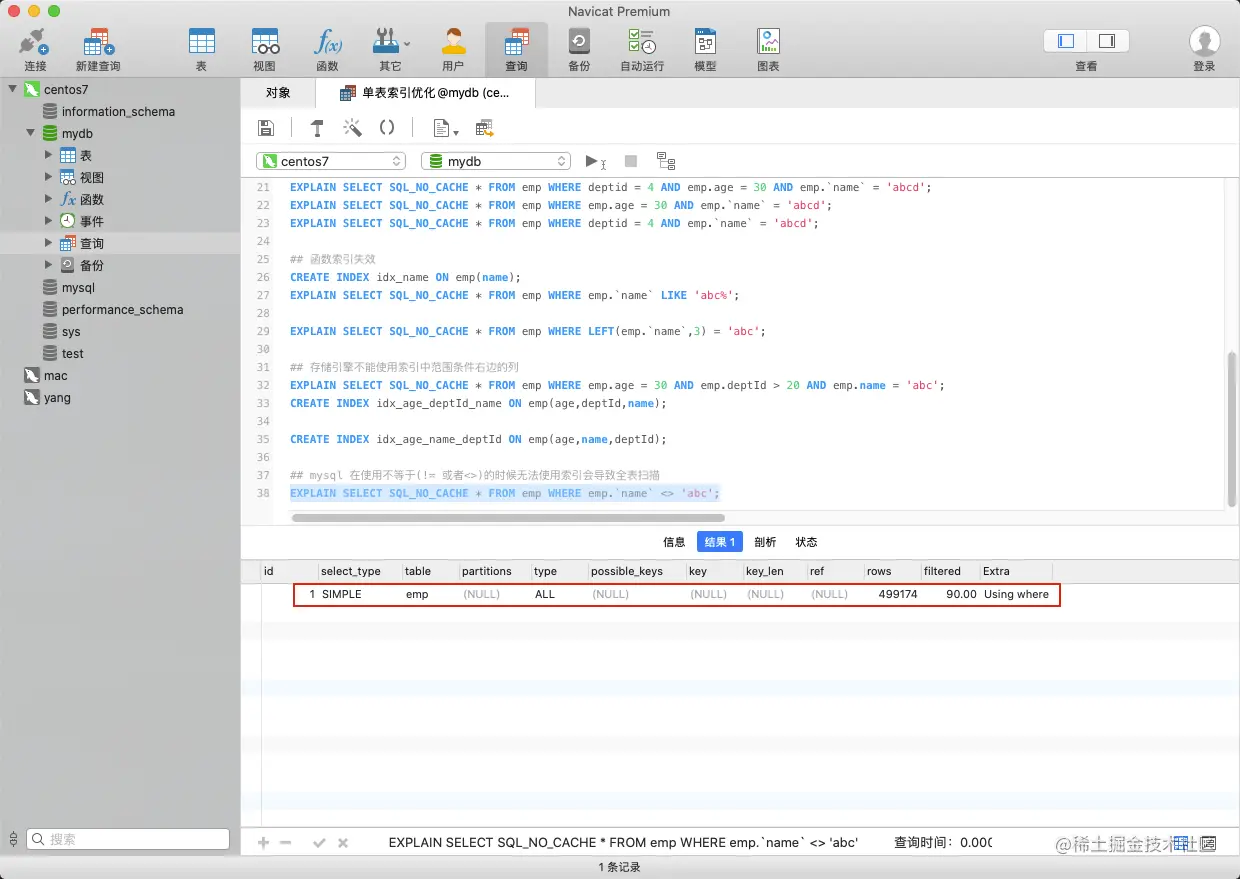Viewport: 1240px width, 879px height.
Task: Expand the 视图 views node
Action: click(x=48, y=177)
